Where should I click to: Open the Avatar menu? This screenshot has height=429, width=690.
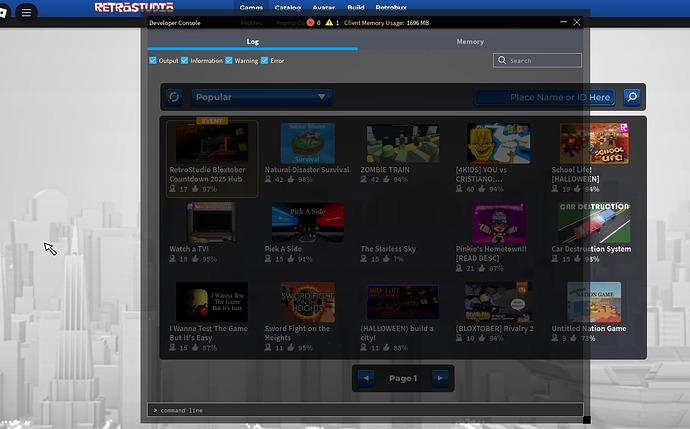point(323,7)
